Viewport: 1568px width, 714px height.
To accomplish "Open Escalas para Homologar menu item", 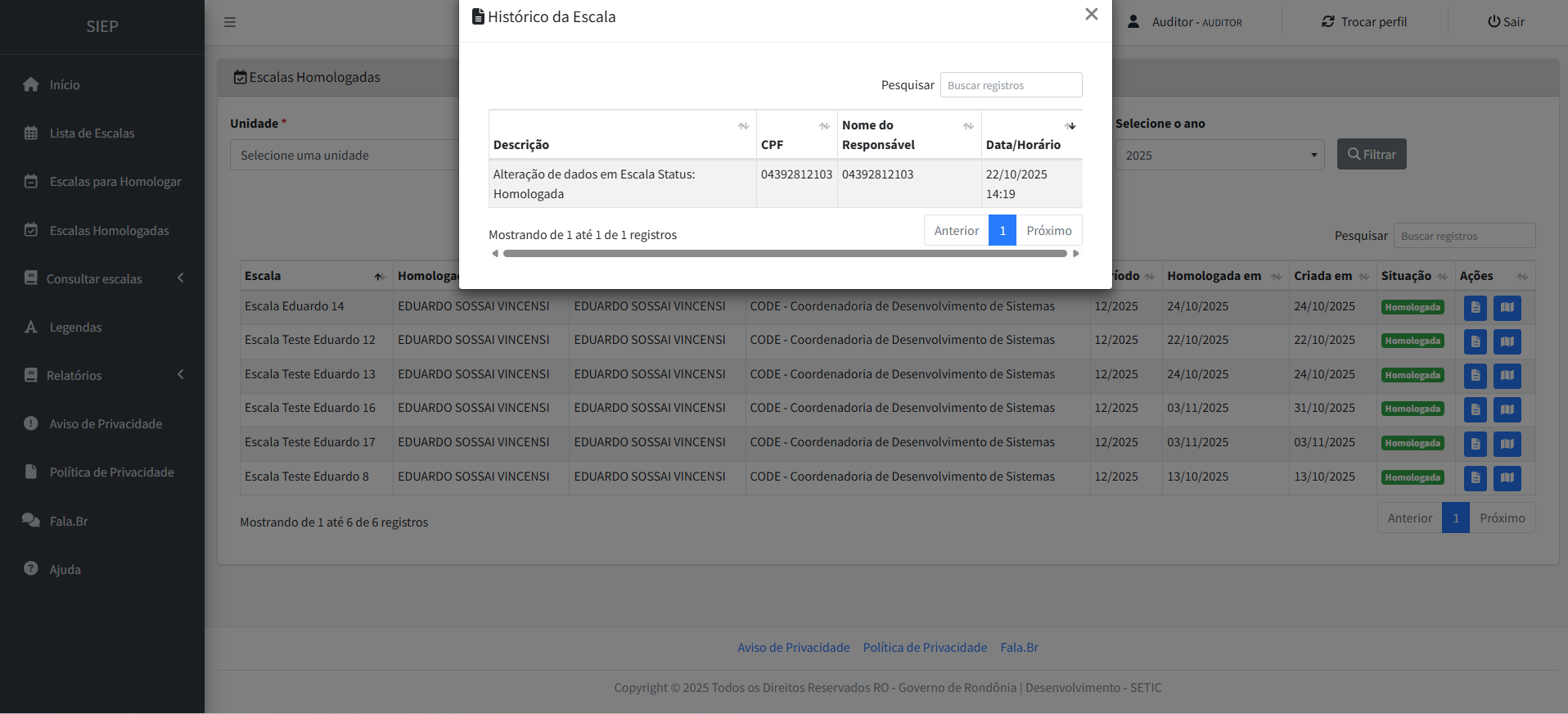I will tap(115, 182).
